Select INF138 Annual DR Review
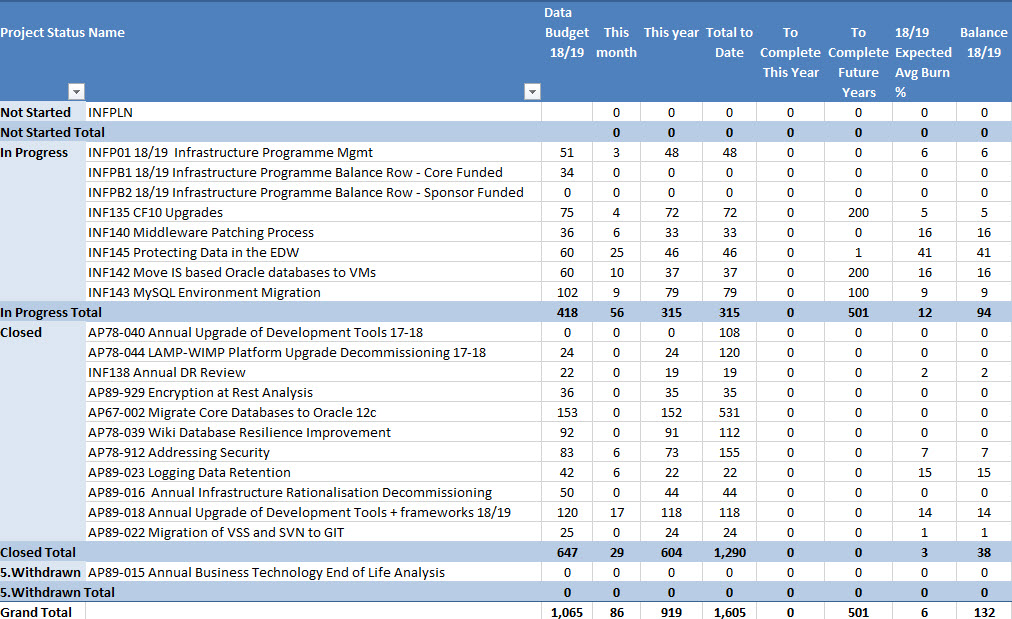Viewport: 1012px width, 619px height. pyautogui.click(x=167, y=372)
